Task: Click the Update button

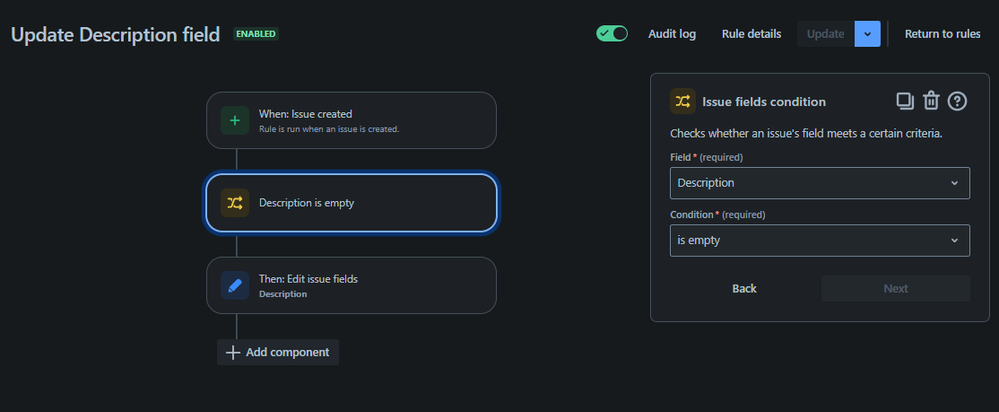Action: (825, 33)
